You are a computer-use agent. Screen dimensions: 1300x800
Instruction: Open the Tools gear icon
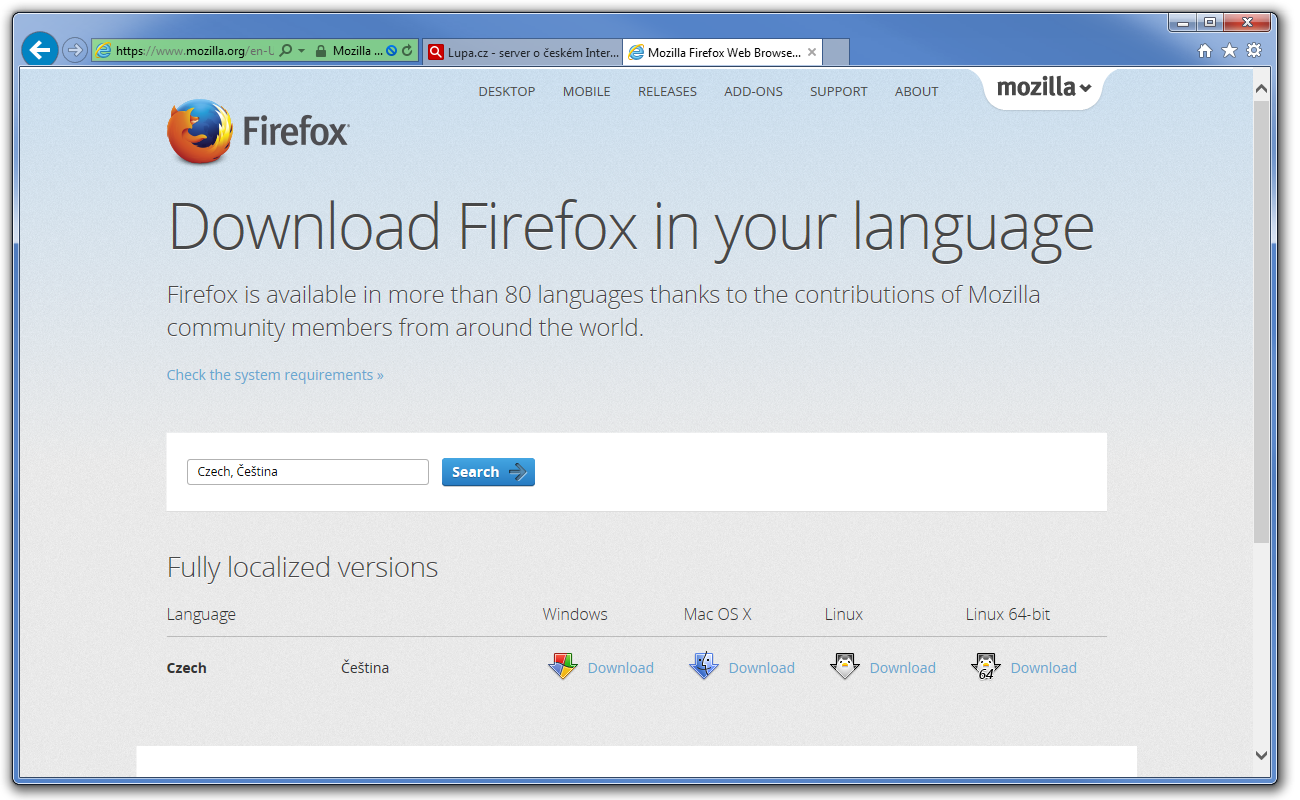1254,51
